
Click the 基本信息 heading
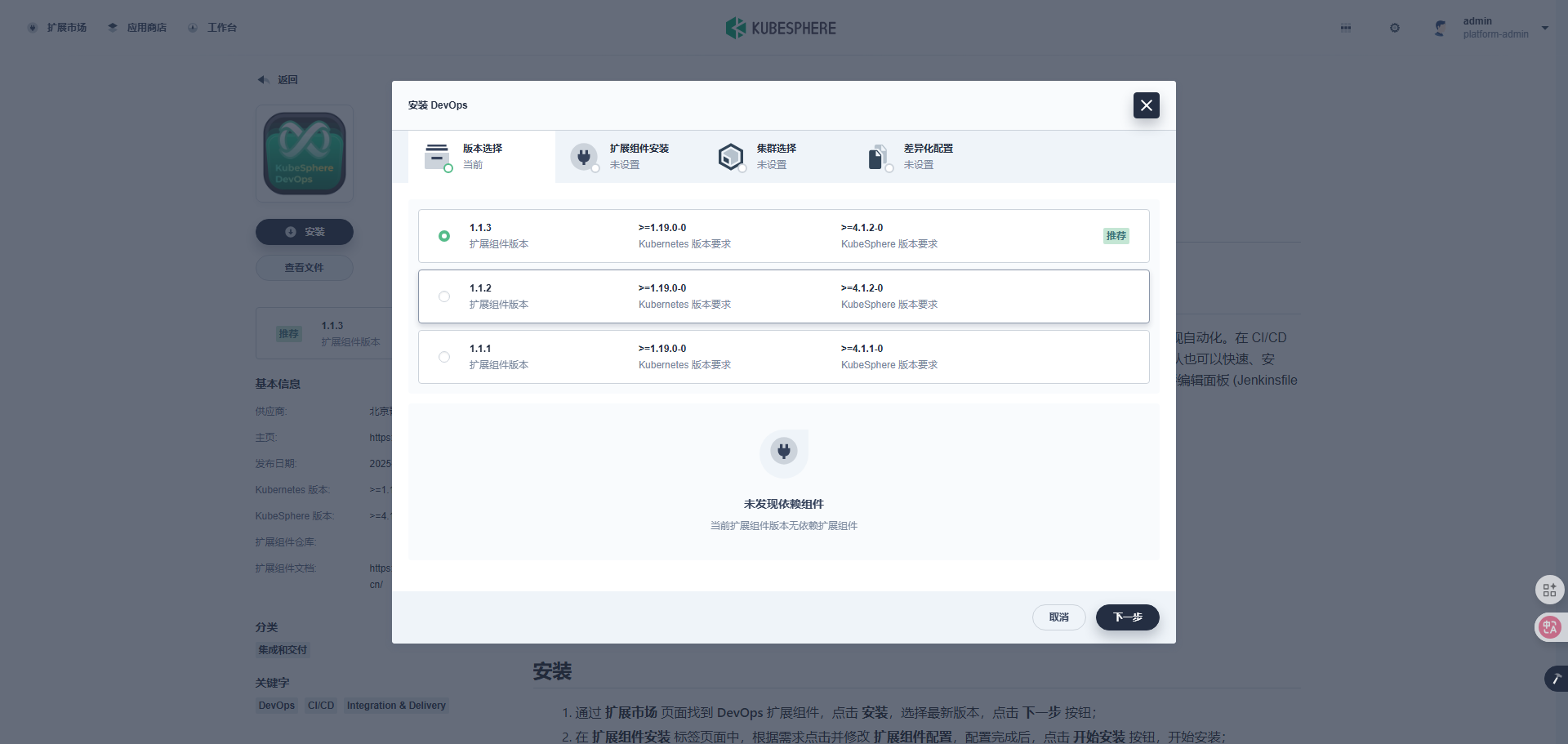[278, 384]
